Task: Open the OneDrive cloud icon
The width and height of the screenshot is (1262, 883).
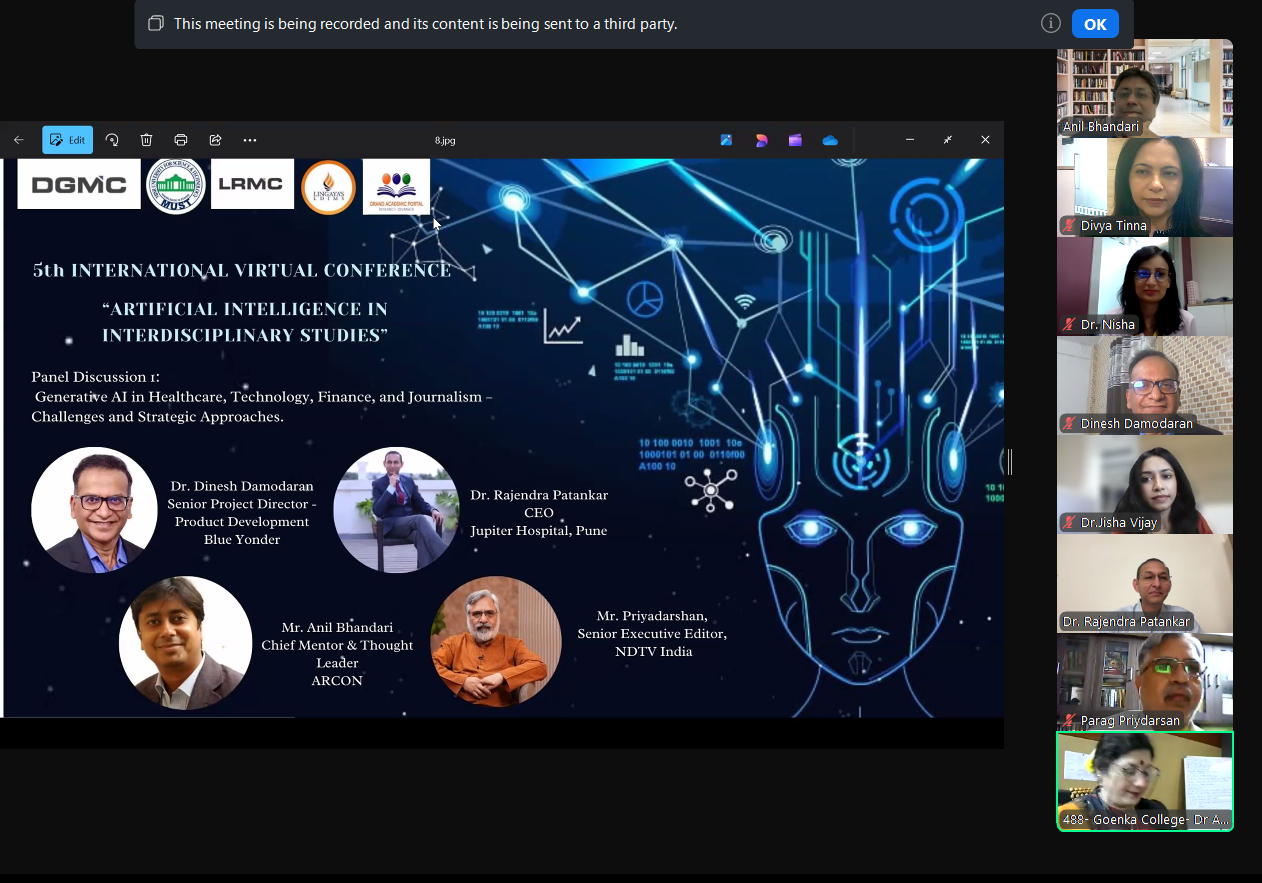Action: (x=830, y=140)
